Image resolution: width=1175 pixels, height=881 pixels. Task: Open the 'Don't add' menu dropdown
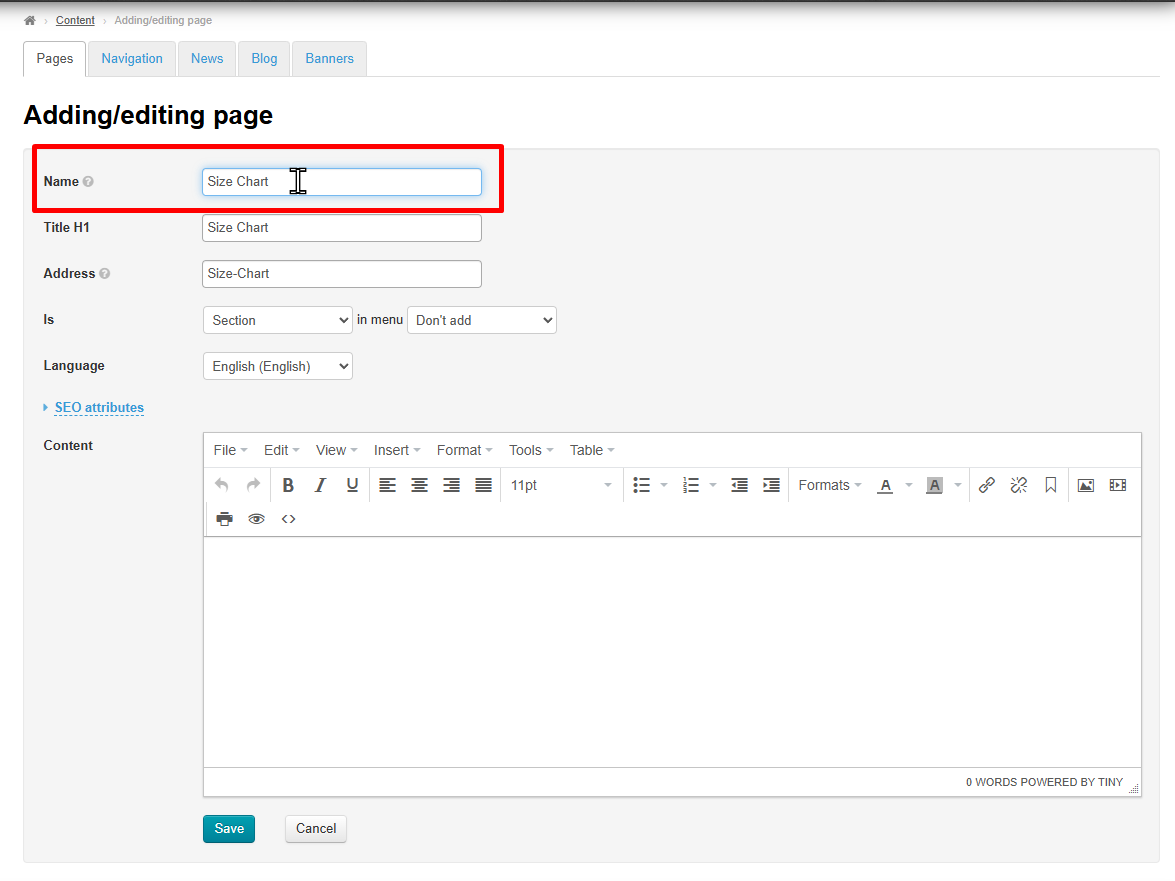point(481,320)
